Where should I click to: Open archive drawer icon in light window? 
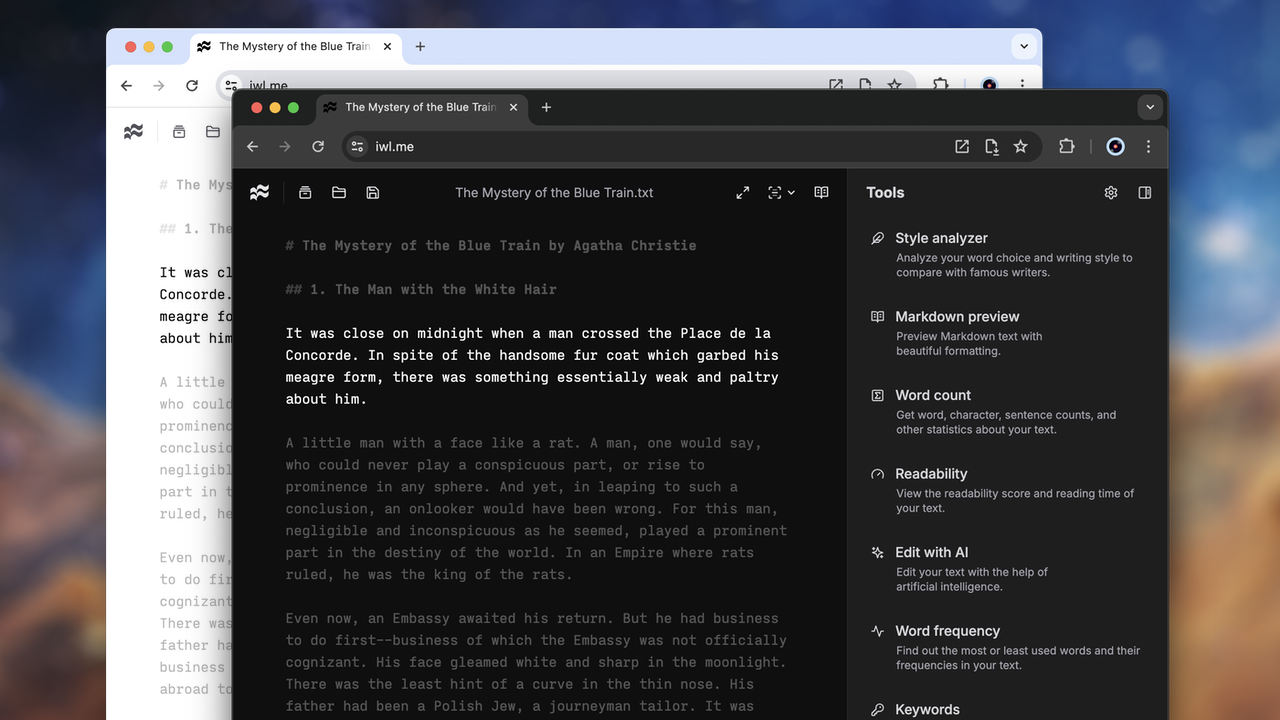pos(179,131)
